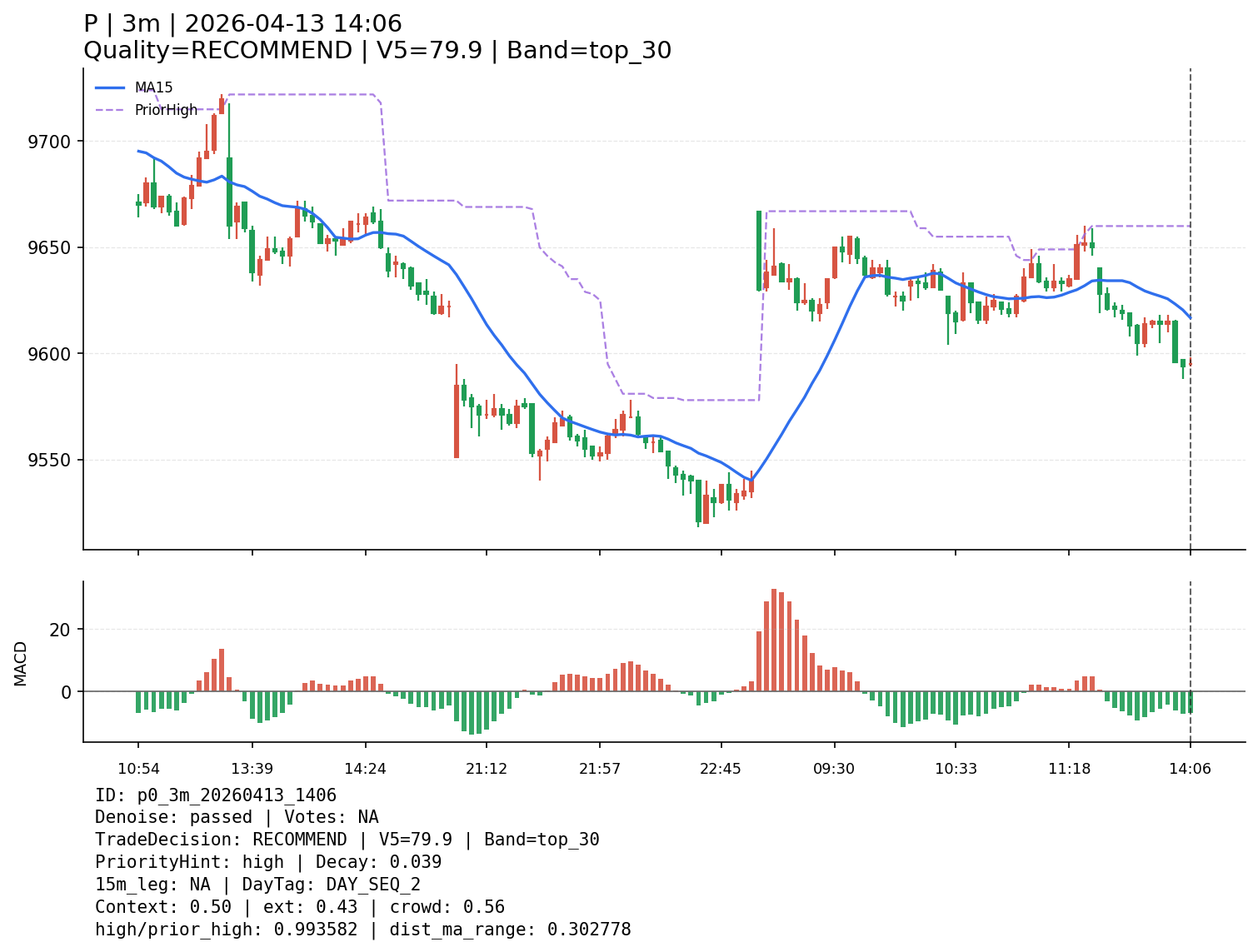This screenshot has height=952, width=1258.
Task: Click the 10:54 time axis label
Action: click(138, 769)
